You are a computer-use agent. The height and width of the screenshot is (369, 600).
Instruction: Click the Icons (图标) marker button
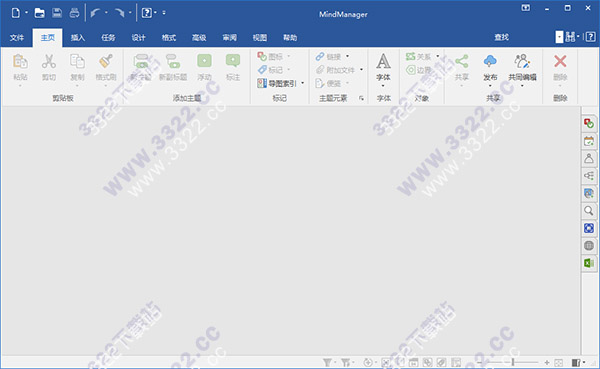point(262,57)
